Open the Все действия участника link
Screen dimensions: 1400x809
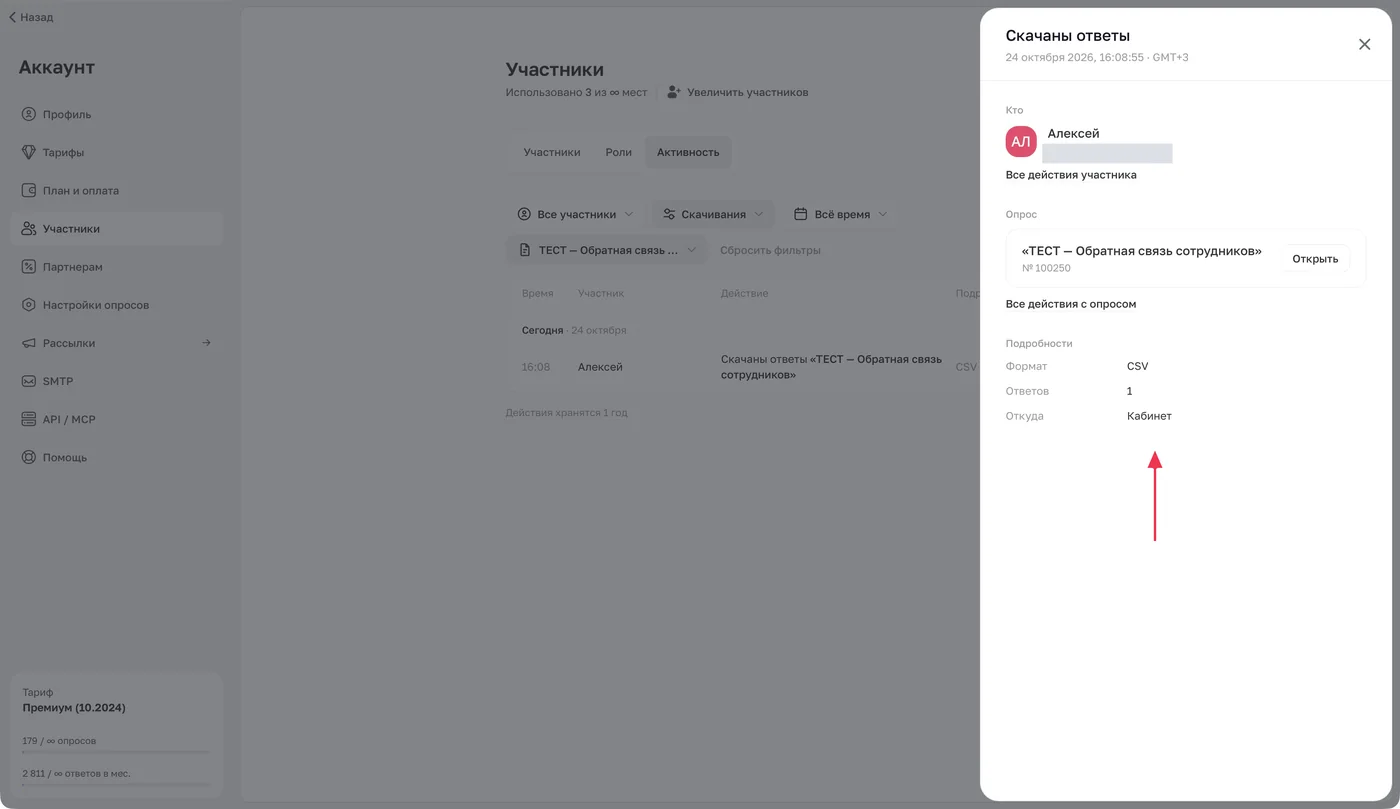(1071, 175)
